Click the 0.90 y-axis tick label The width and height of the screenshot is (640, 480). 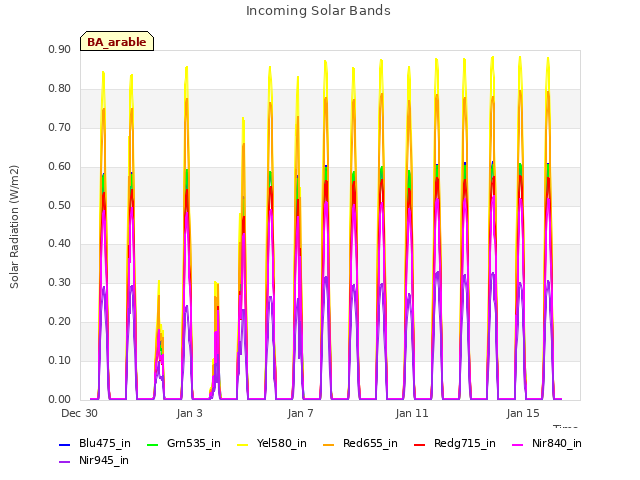[59, 49]
